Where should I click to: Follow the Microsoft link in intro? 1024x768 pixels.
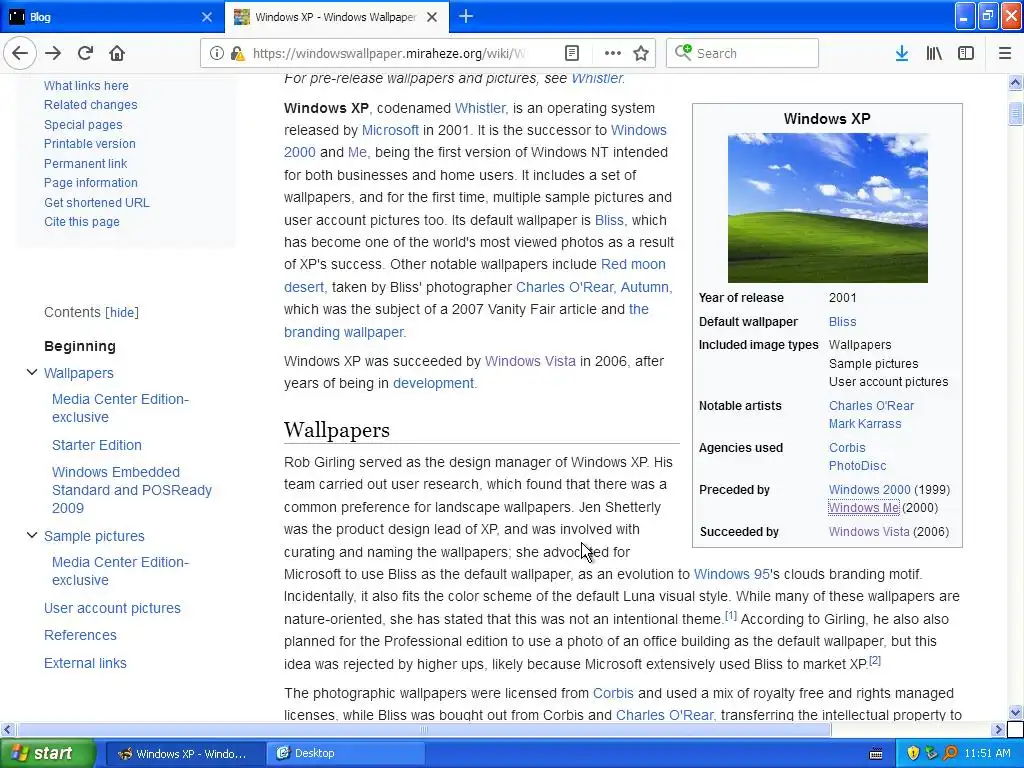click(x=390, y=130)
